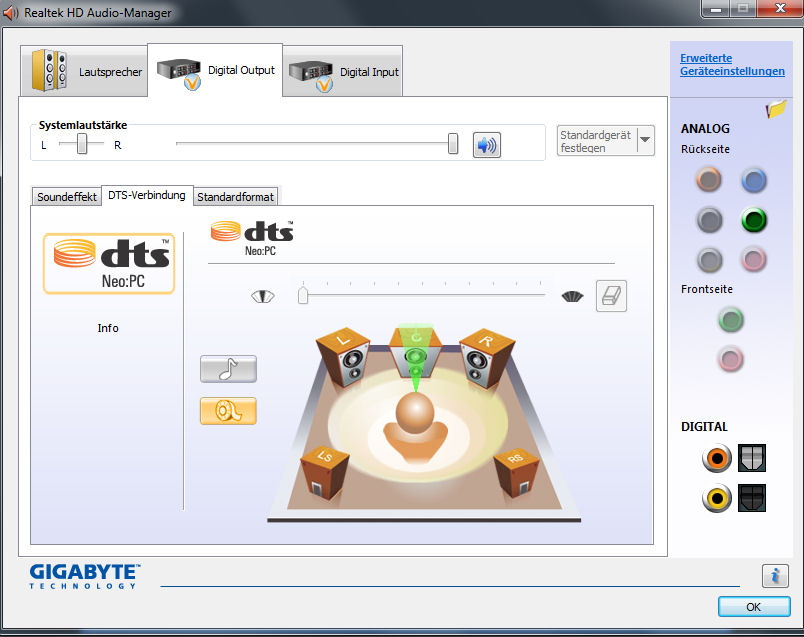The width and height of the screenshot is (804, 637).
Task: Reset DTS settings with the eraser button
Action: click(x=611, y=296)
